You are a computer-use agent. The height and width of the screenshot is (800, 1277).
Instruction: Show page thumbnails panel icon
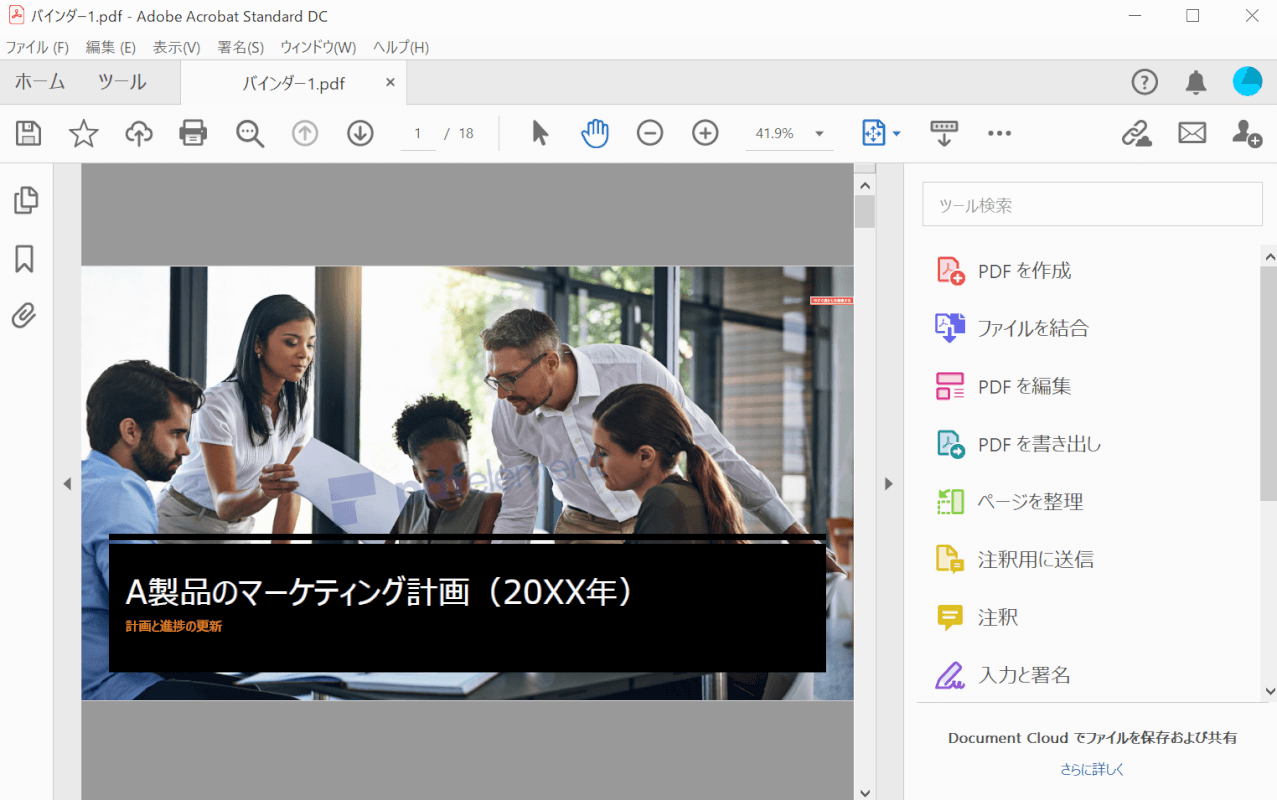[25, 201]
